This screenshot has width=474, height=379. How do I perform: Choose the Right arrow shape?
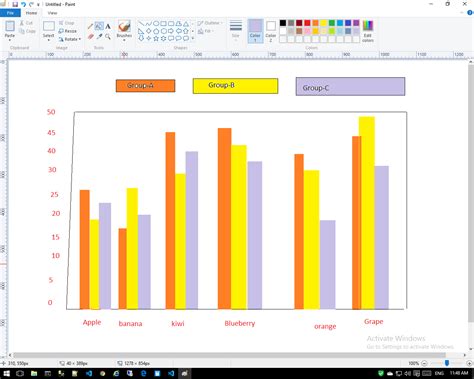tap(171, 31)
